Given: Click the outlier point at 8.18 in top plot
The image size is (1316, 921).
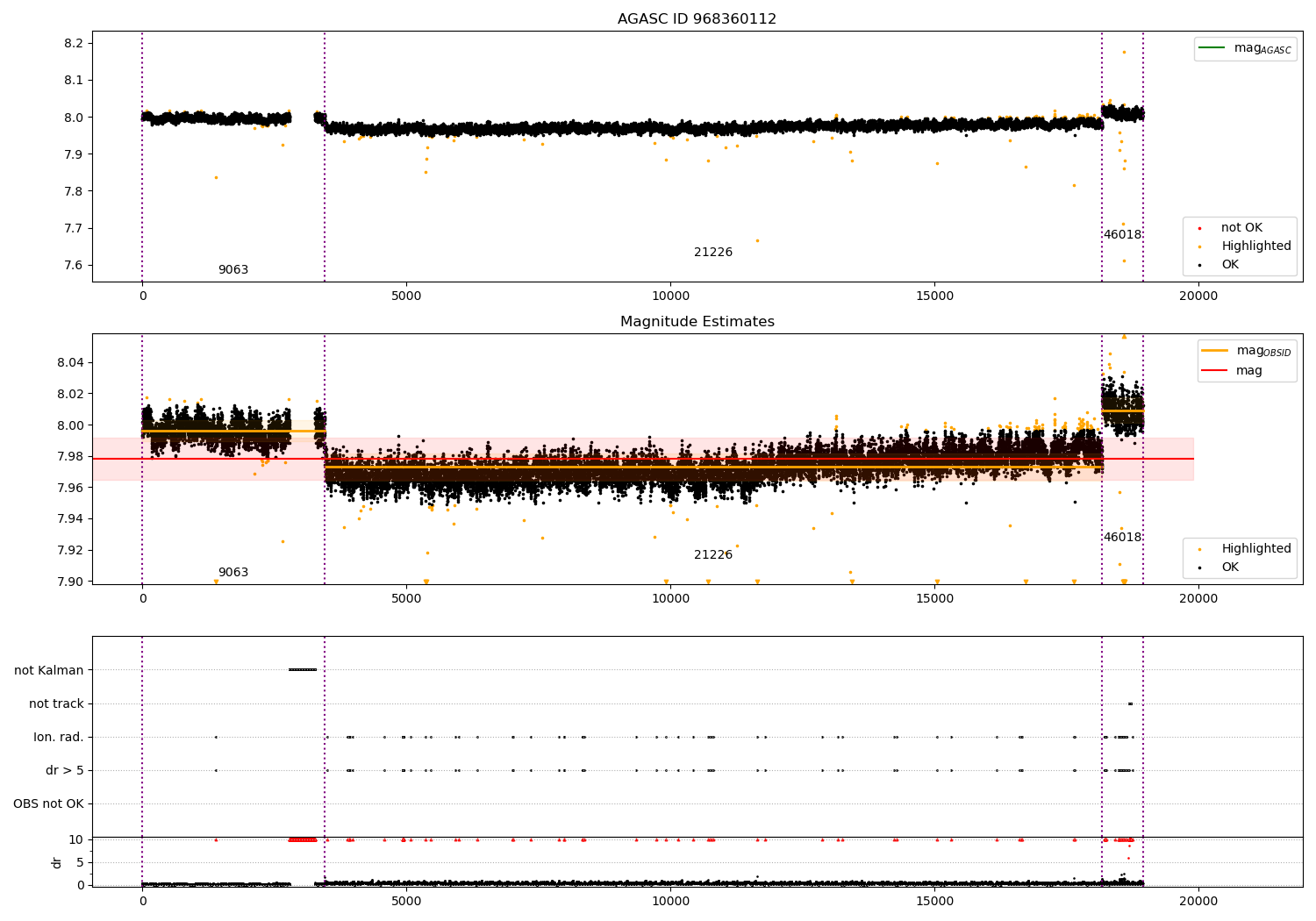Looking at the screenshot, I should coord(1124,52).
